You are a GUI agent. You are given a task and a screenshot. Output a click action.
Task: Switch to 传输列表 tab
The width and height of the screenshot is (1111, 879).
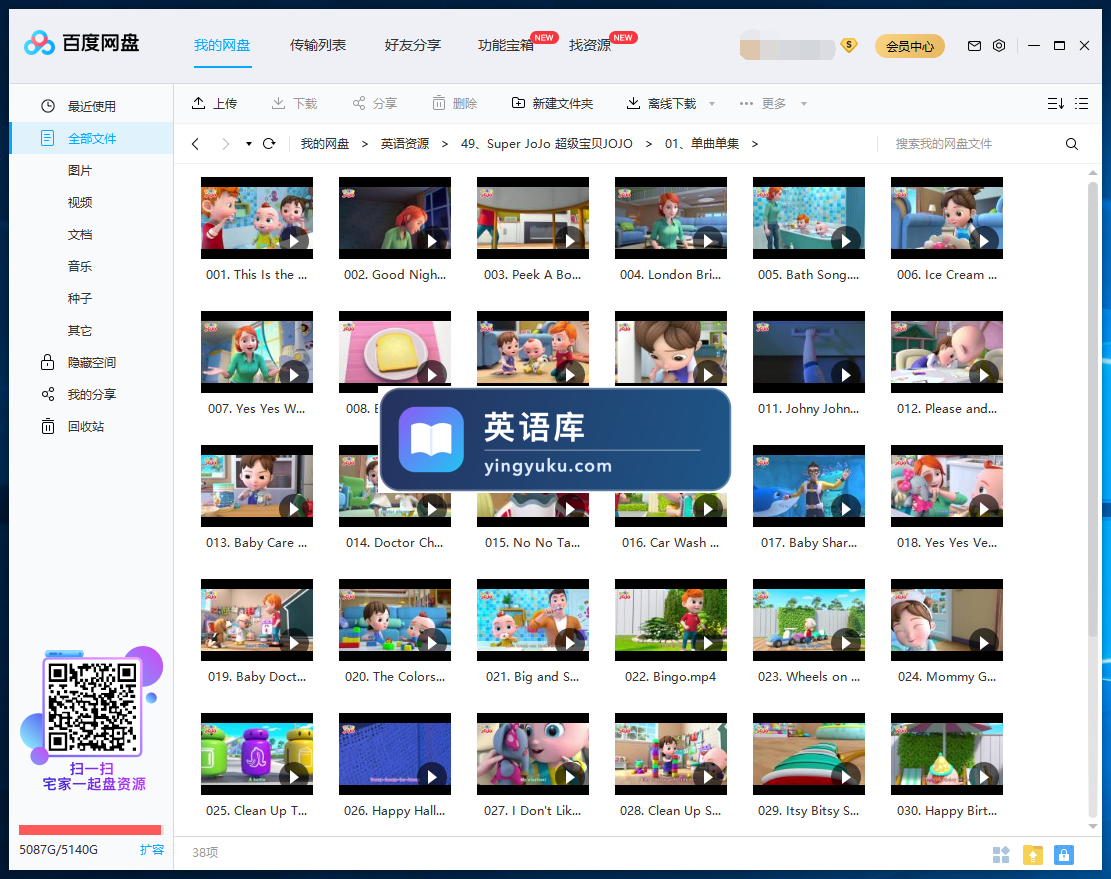(x=317, y=45)
